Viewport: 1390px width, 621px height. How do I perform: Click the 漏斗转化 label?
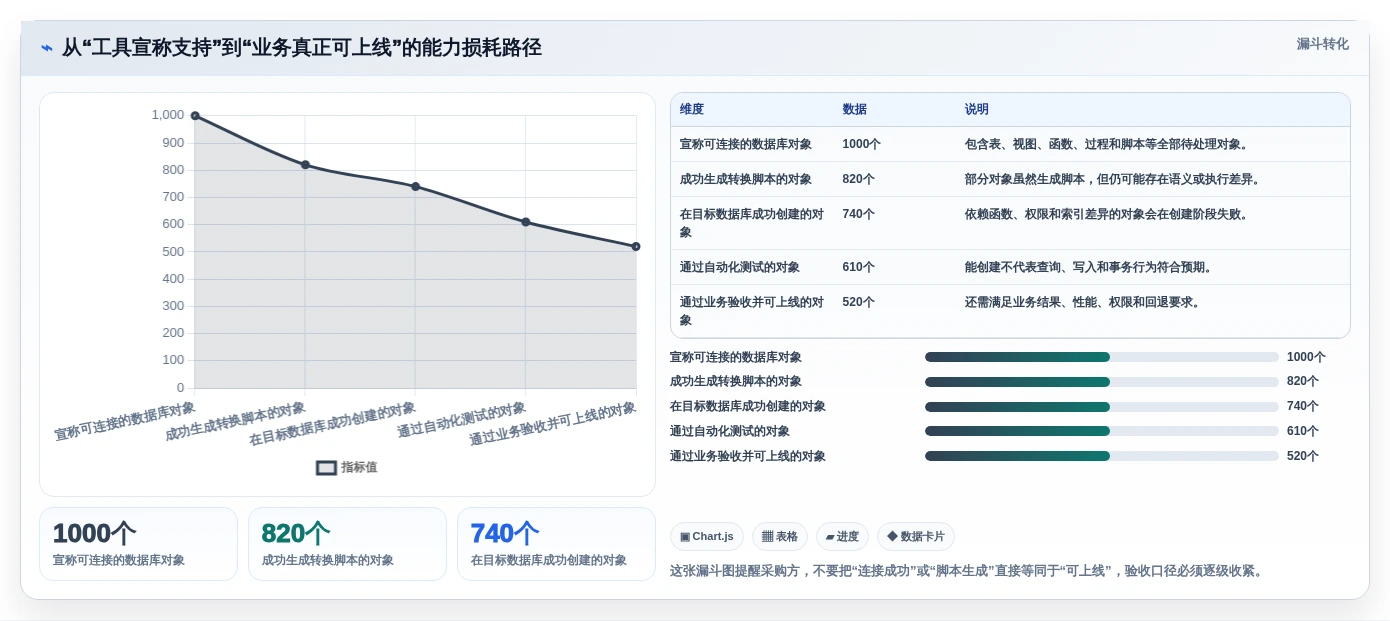pyautogui.click(x=1322, y=44)
